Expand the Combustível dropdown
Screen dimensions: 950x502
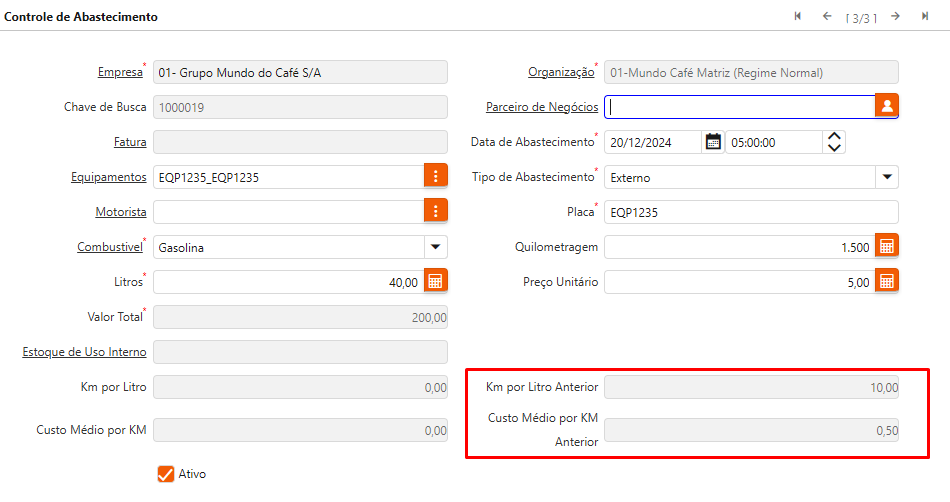(435, 247)
